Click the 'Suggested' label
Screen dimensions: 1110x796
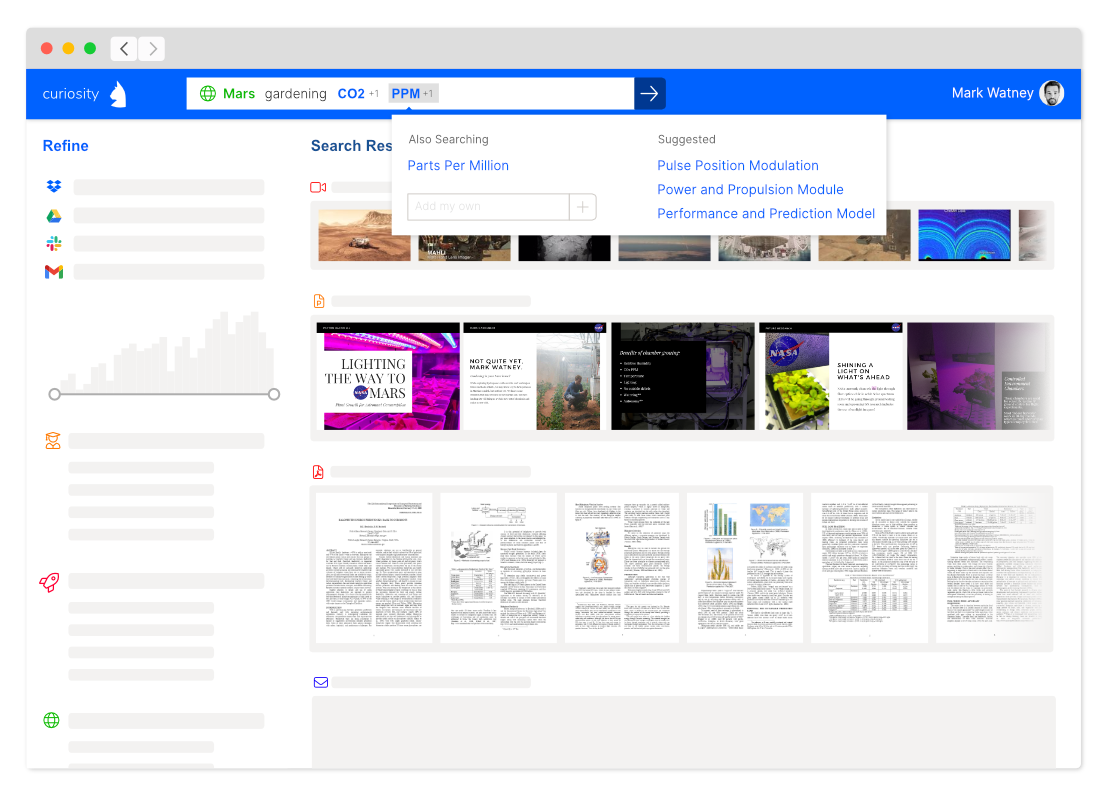[687, 140]
